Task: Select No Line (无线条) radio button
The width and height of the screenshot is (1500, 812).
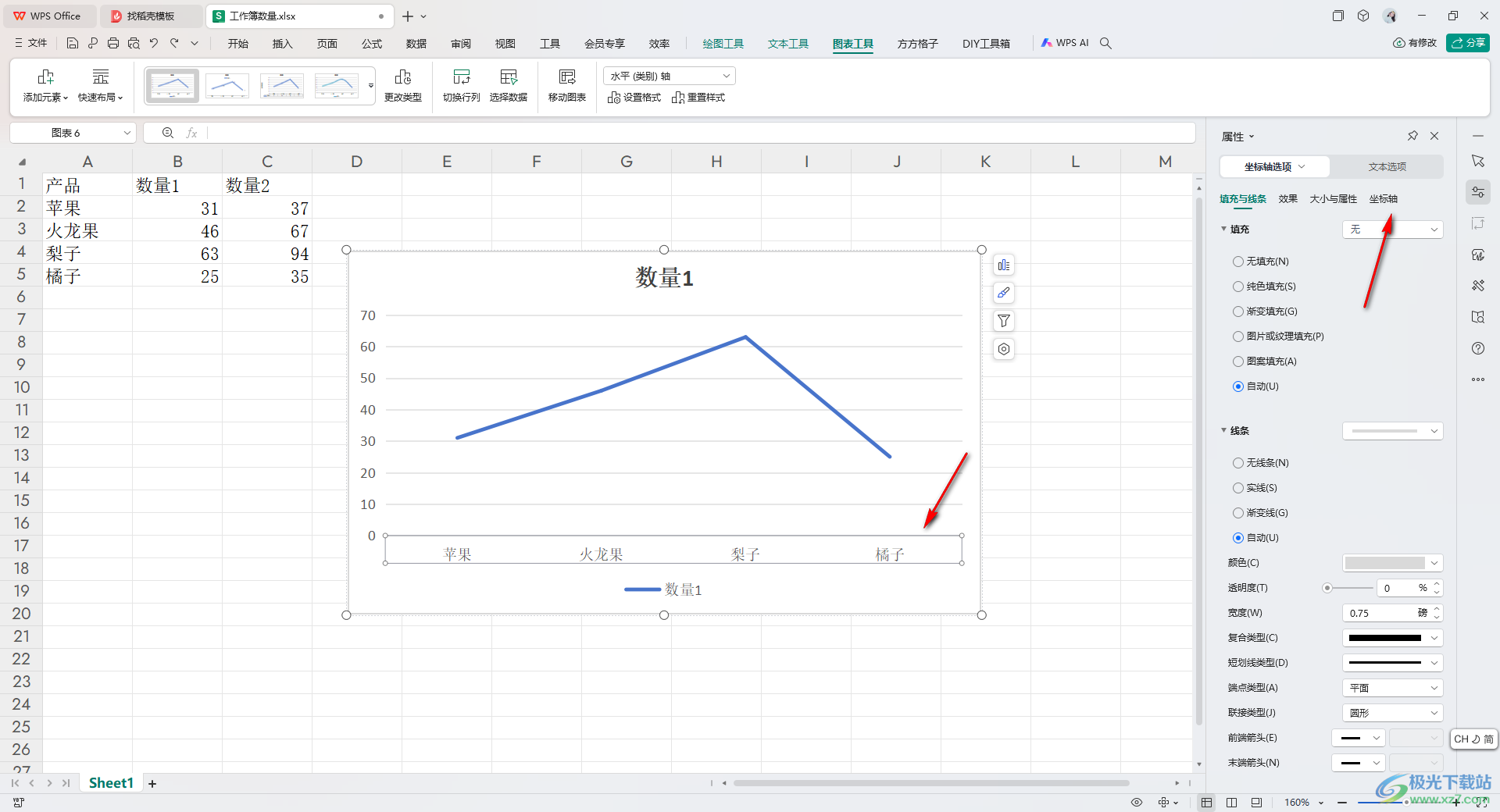Action: coord(1238,463)
